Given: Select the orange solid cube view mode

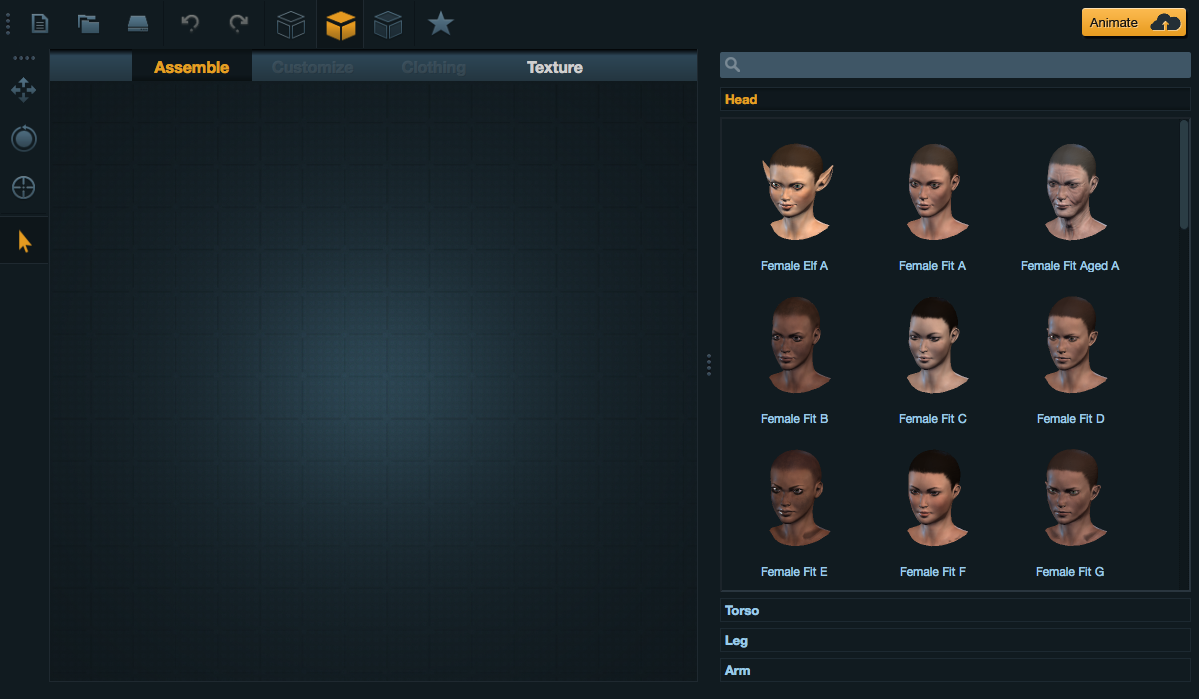Looking at the screenshot, I should click(340, 24).
